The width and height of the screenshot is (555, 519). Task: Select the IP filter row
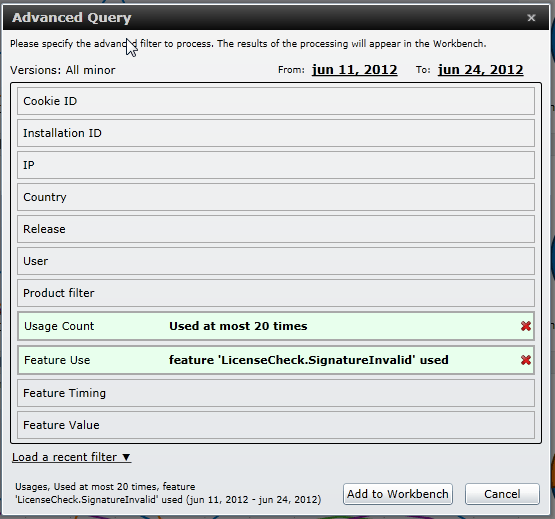276,165
